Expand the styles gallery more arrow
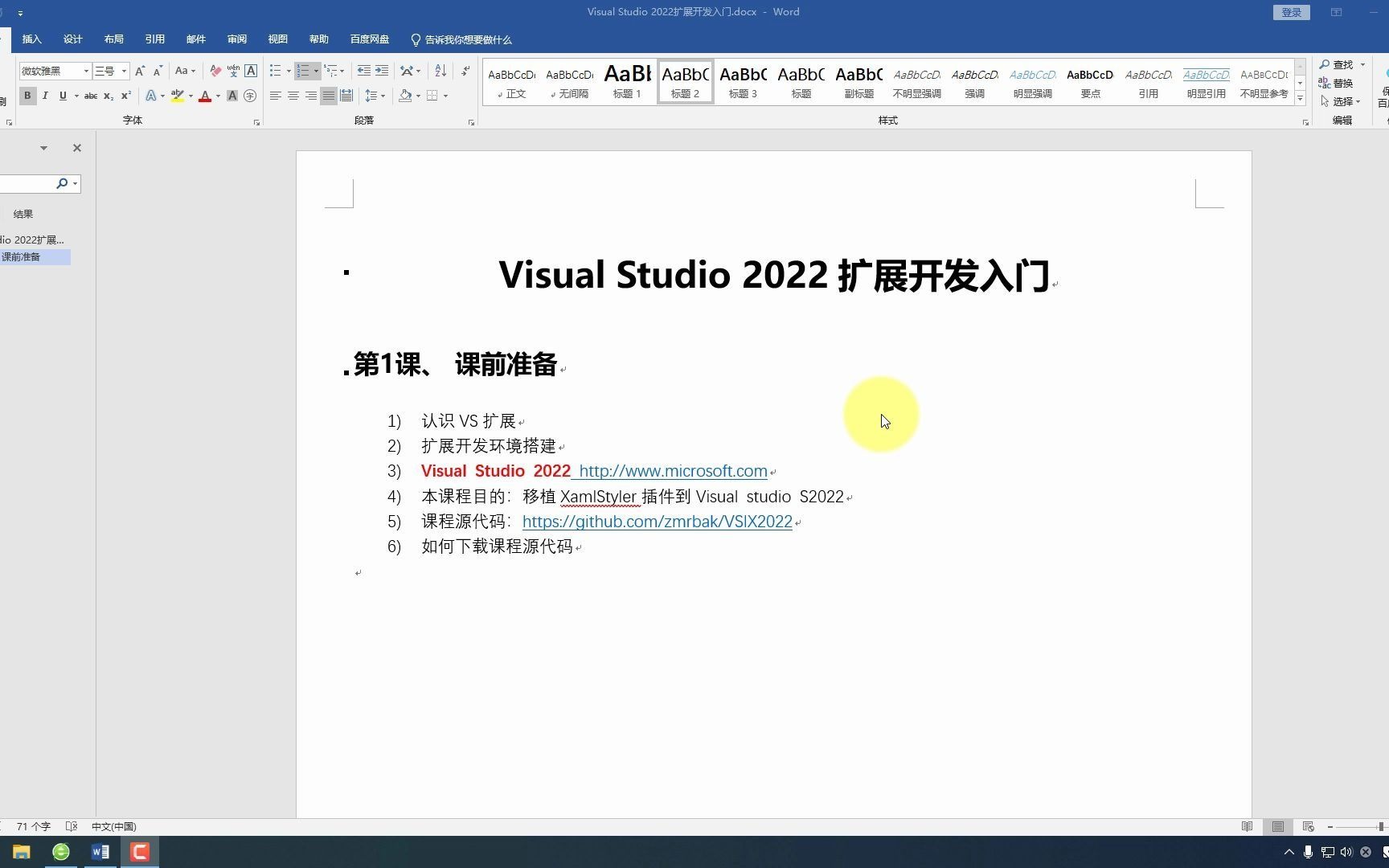Viewport: 1389px width, 868px height. [x=1300, y=98]
